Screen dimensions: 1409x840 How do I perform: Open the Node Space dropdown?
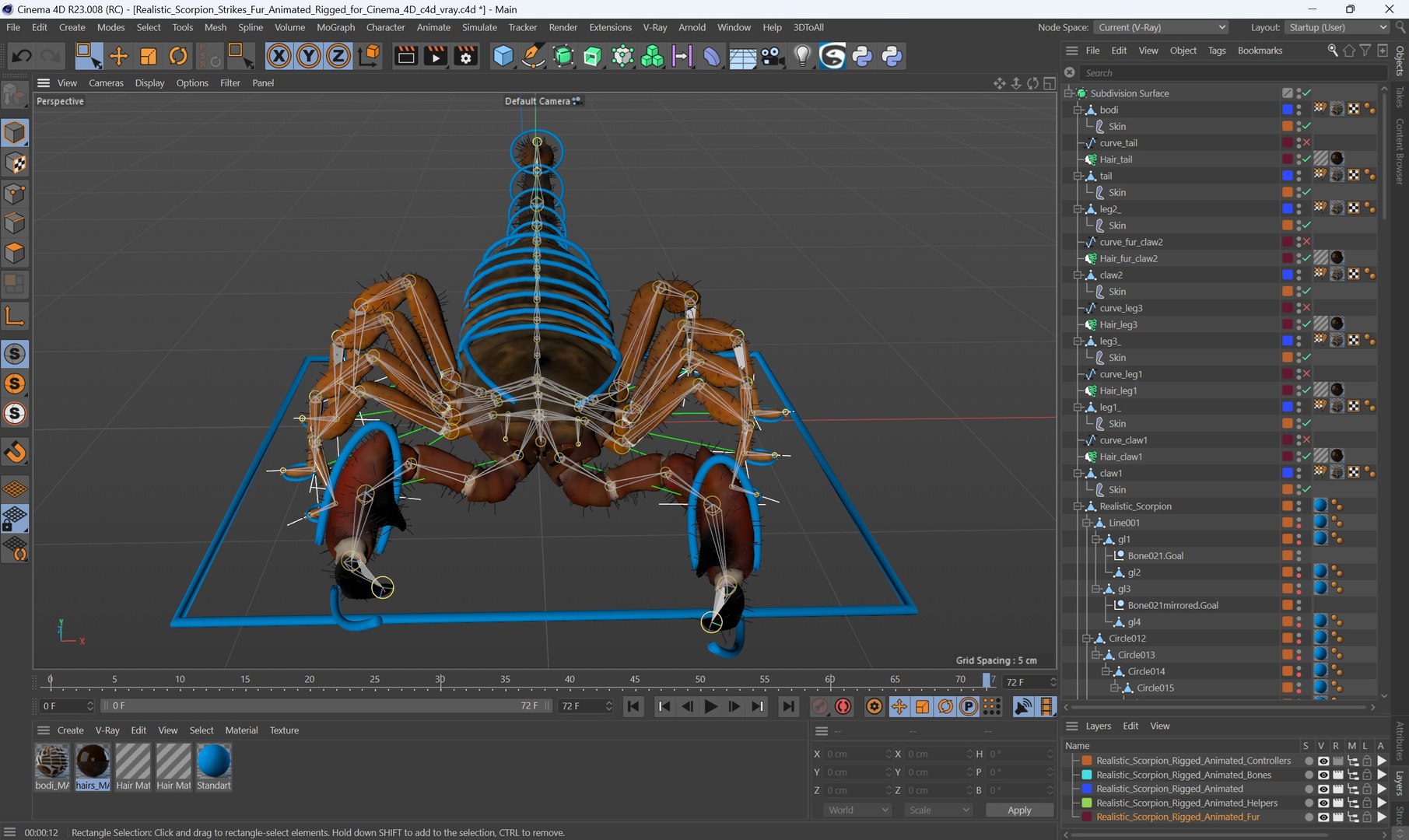pyautogui.click(x=1161, y=27)
